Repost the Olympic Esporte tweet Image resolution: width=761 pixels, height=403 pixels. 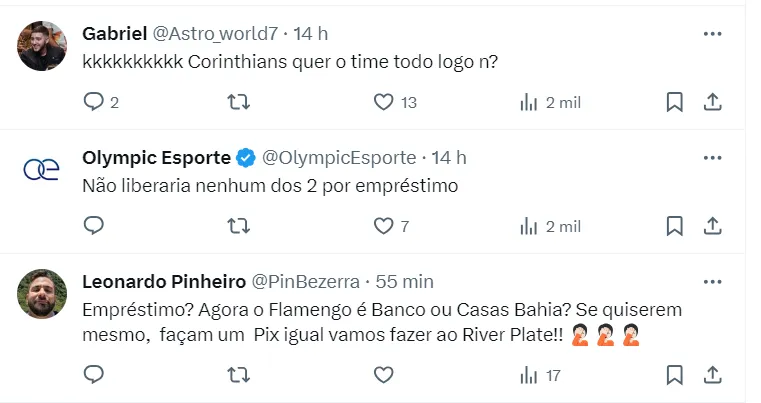click(239, 226)
